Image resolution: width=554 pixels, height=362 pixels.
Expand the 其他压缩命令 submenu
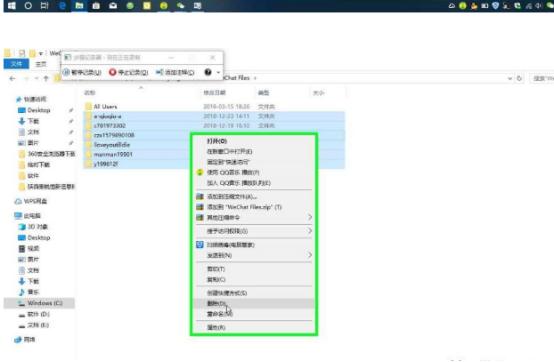(x=254, y=217)
